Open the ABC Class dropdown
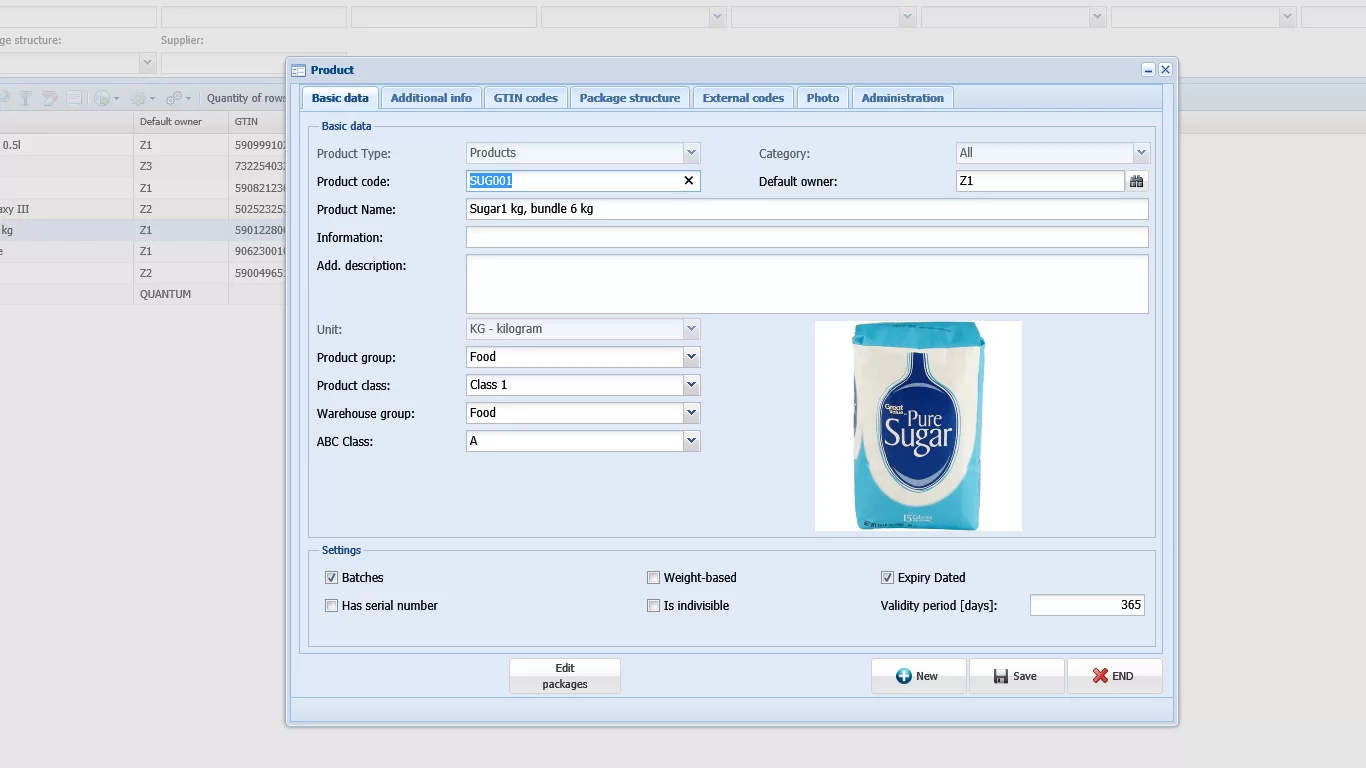The width and height of the screenshot is (1366, 768). click(x=691, y=441)
